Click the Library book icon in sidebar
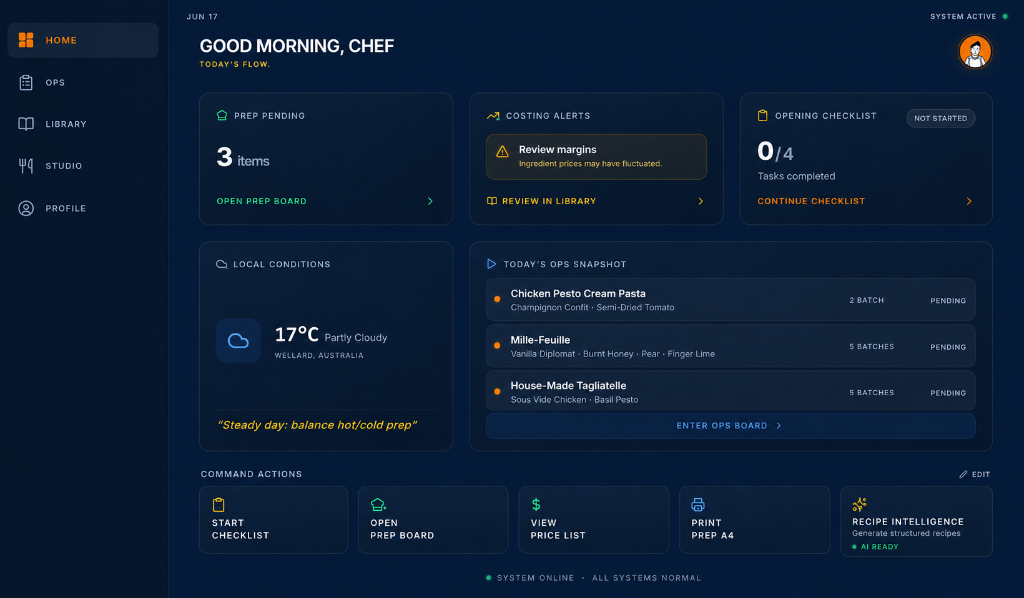The height and width of the screenshot is (598, 1024). [x=26, y=124]
